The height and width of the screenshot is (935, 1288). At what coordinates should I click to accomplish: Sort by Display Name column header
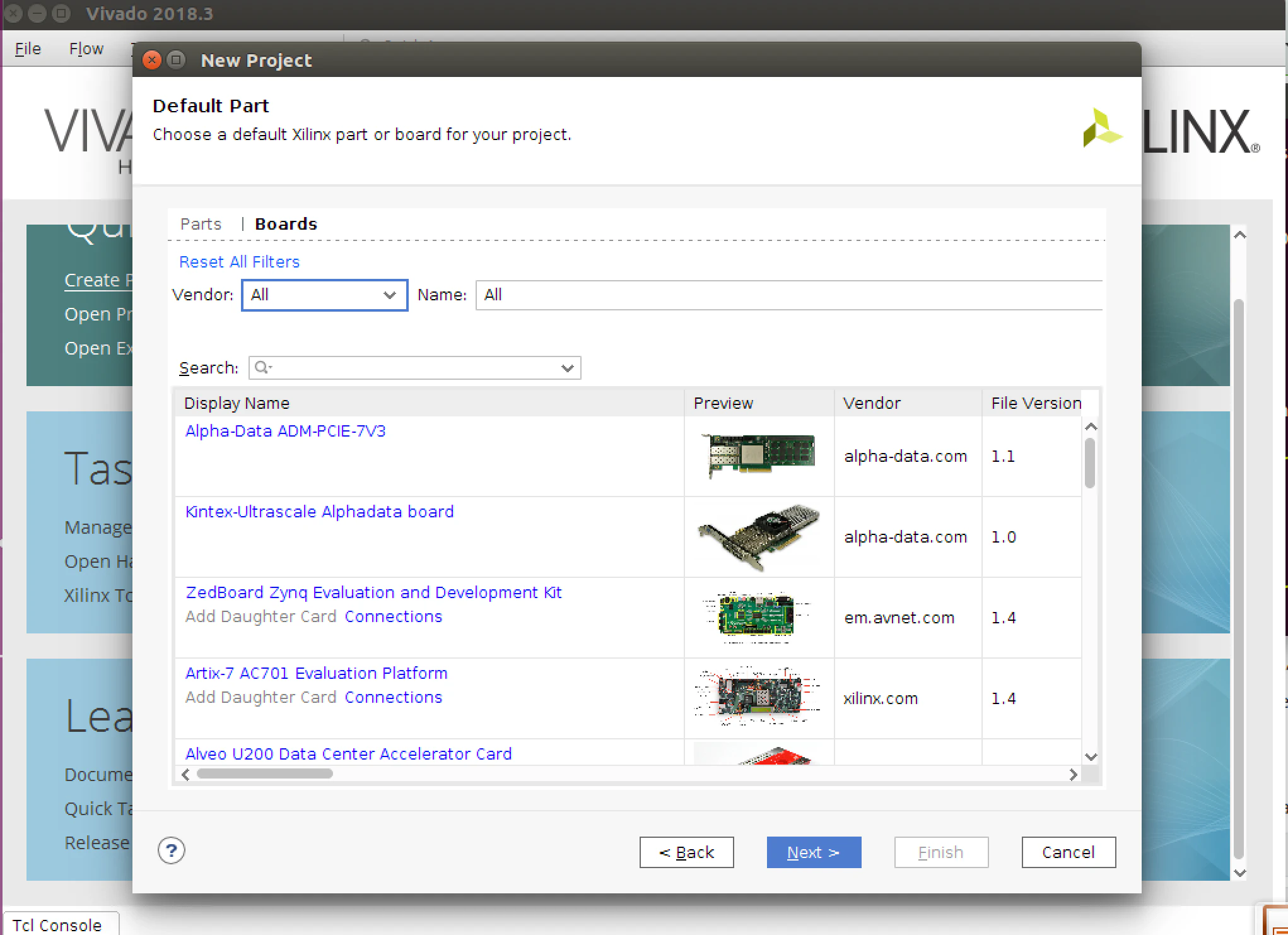pyautogui.click(x=429, y=403)
